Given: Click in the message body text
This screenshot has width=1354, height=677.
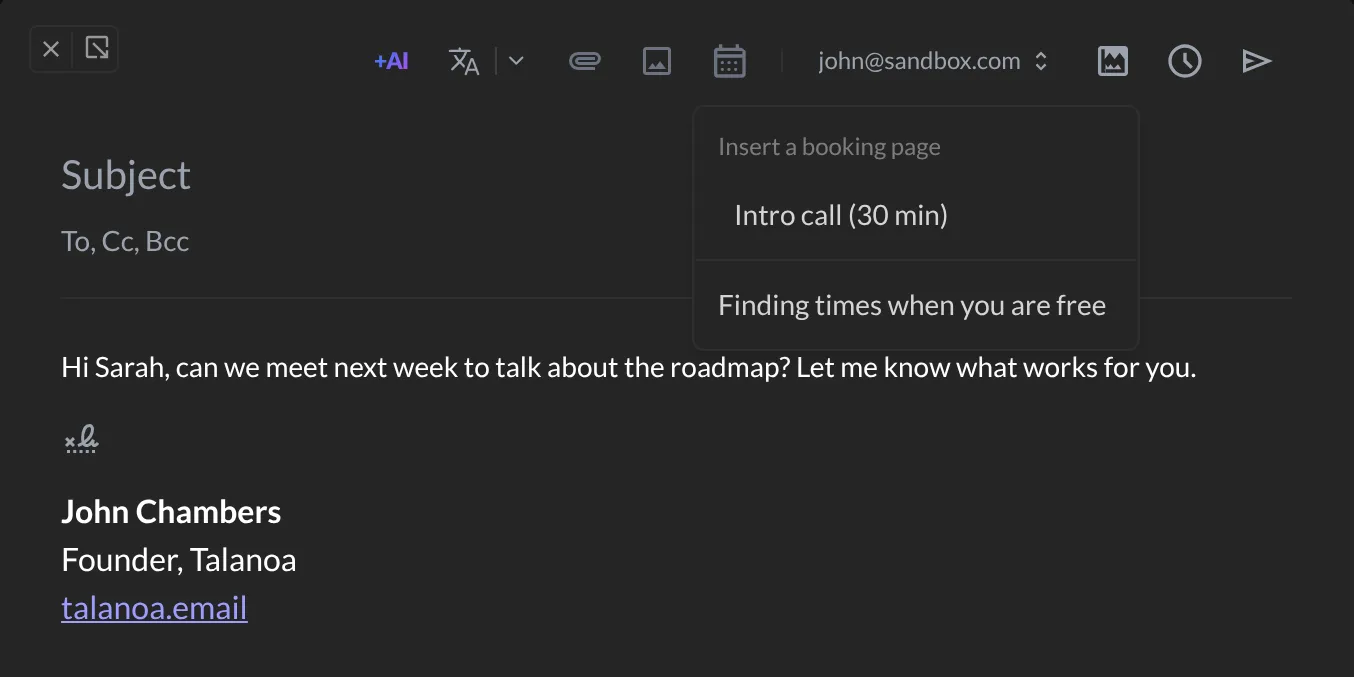Looking at the screenshot, I should (x=628, y=367).
